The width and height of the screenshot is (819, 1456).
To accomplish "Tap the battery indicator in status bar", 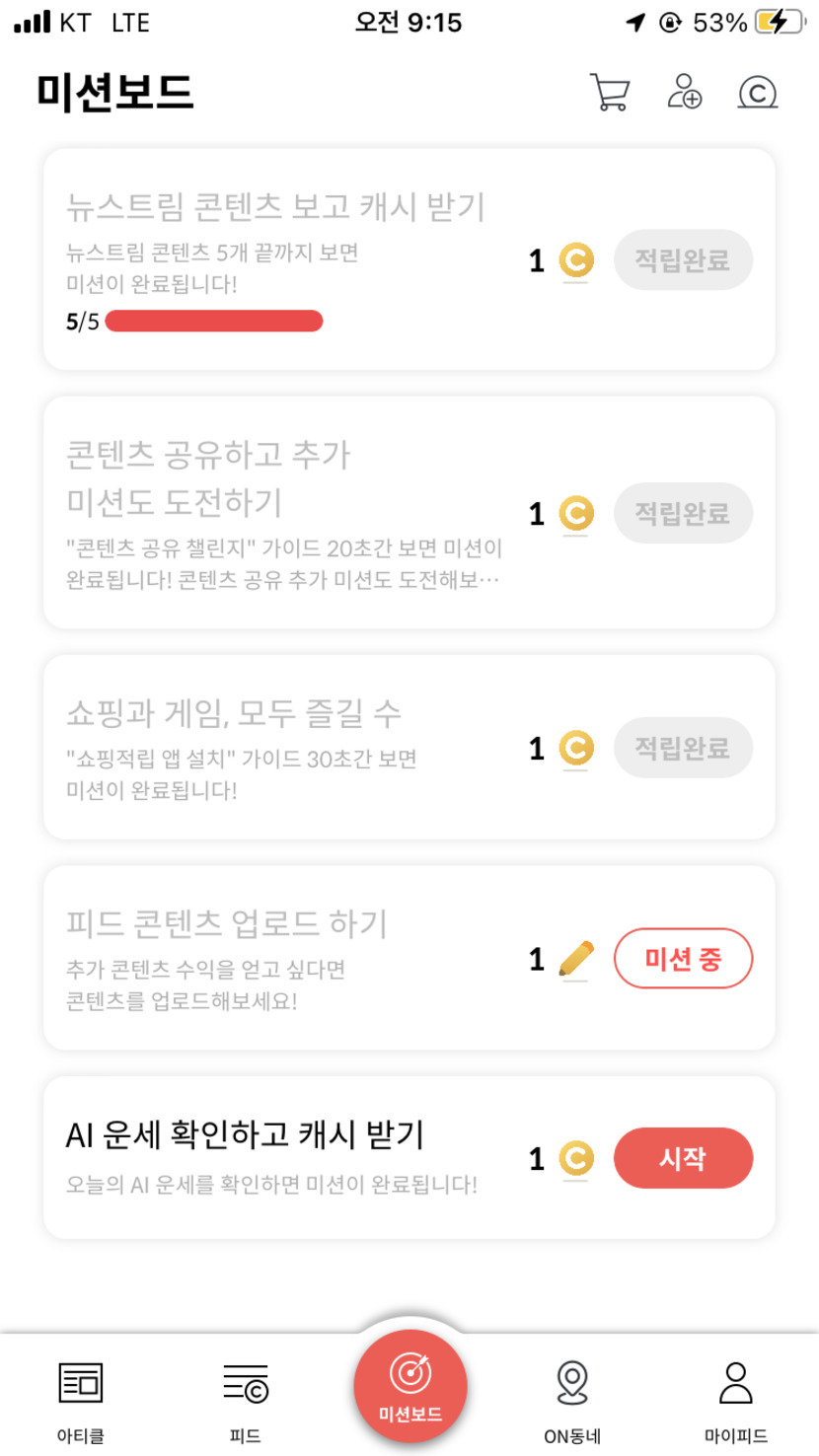I will click(x=780, y=23).
